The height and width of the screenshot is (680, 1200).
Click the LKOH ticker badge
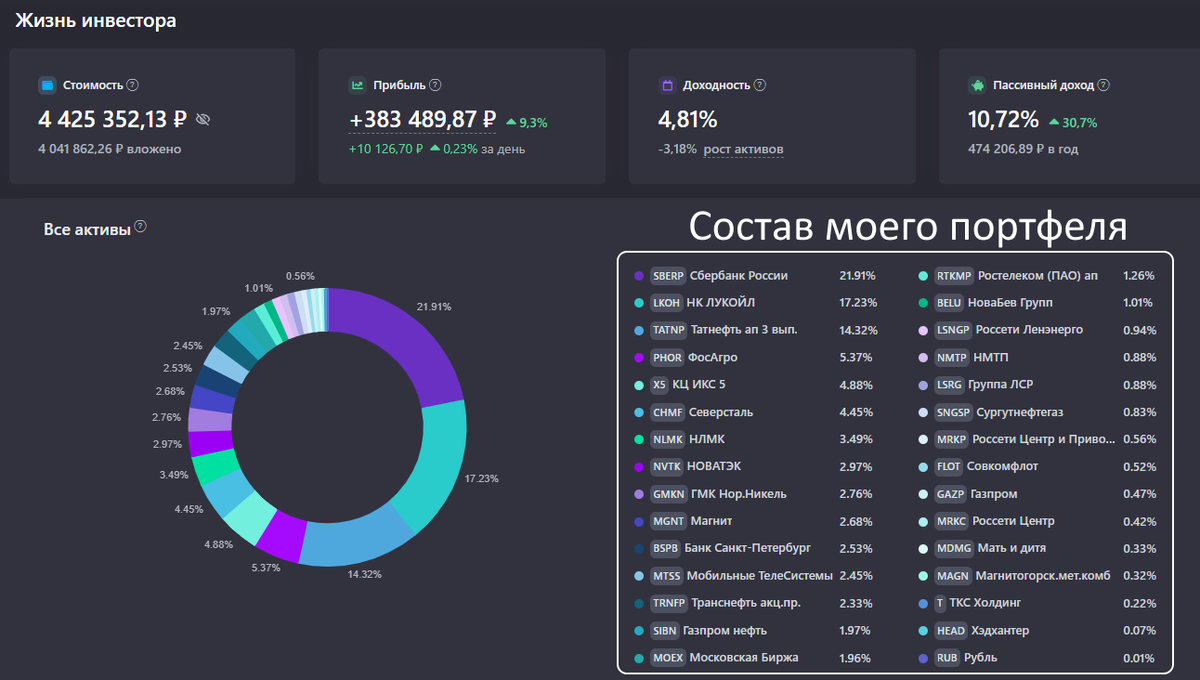[666, 303]
